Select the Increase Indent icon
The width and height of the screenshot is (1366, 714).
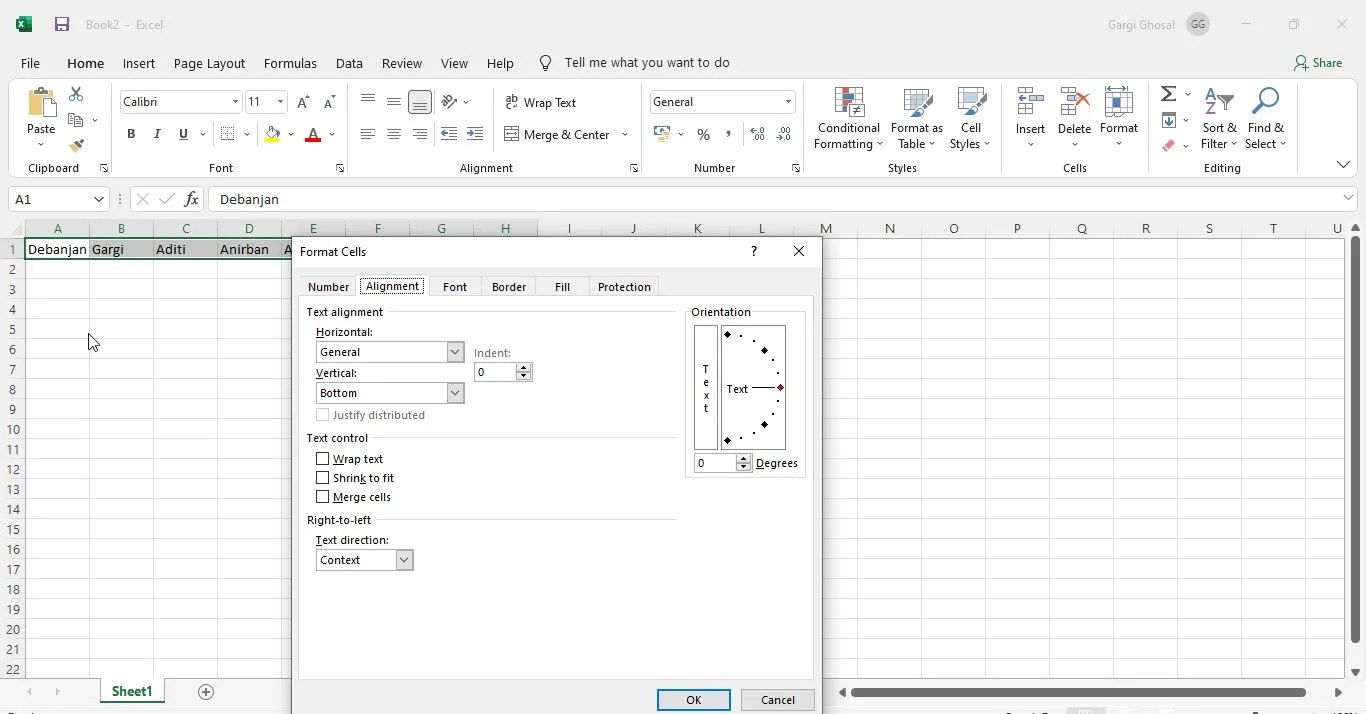coord(475,134)
